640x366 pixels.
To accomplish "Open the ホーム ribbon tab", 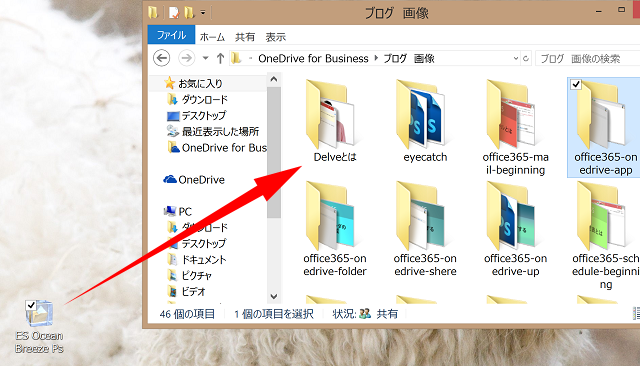I will [212, 37].
